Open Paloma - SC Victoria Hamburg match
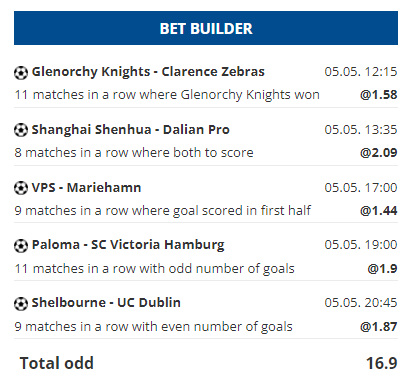The image size is (412, 383). [128, 245]
